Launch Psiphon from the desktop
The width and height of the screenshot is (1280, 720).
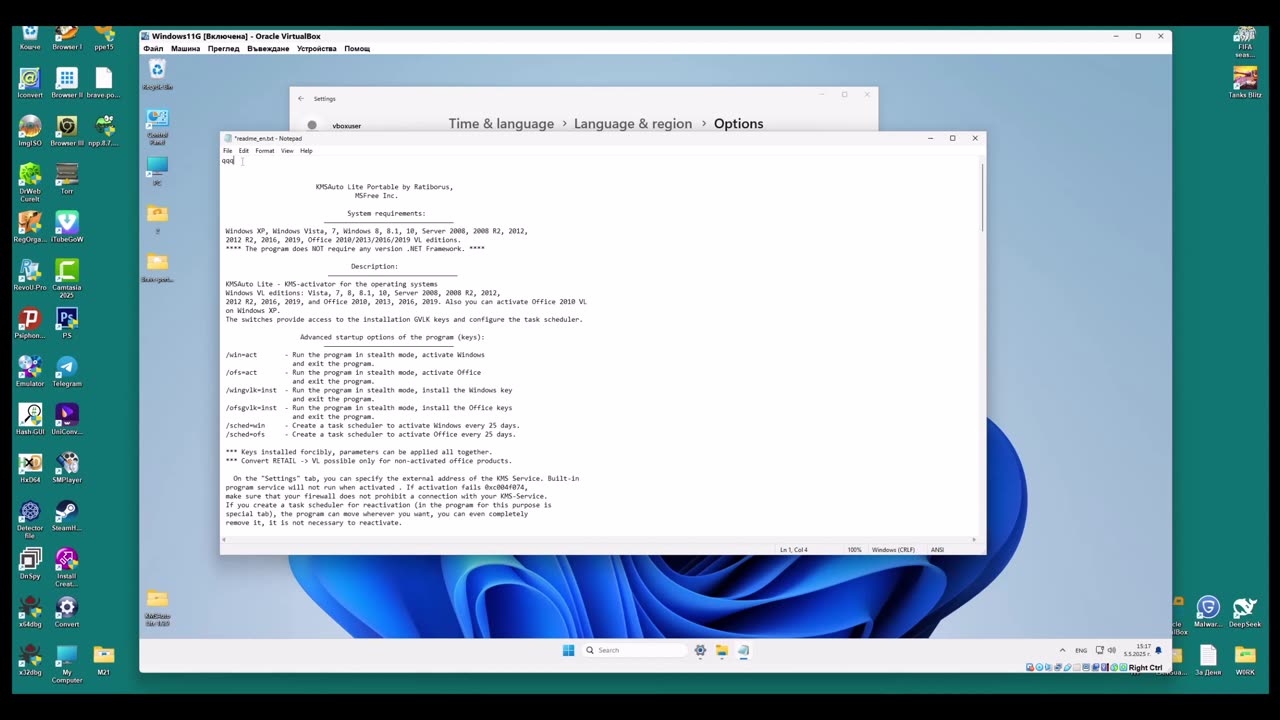(x=30, y=323)
